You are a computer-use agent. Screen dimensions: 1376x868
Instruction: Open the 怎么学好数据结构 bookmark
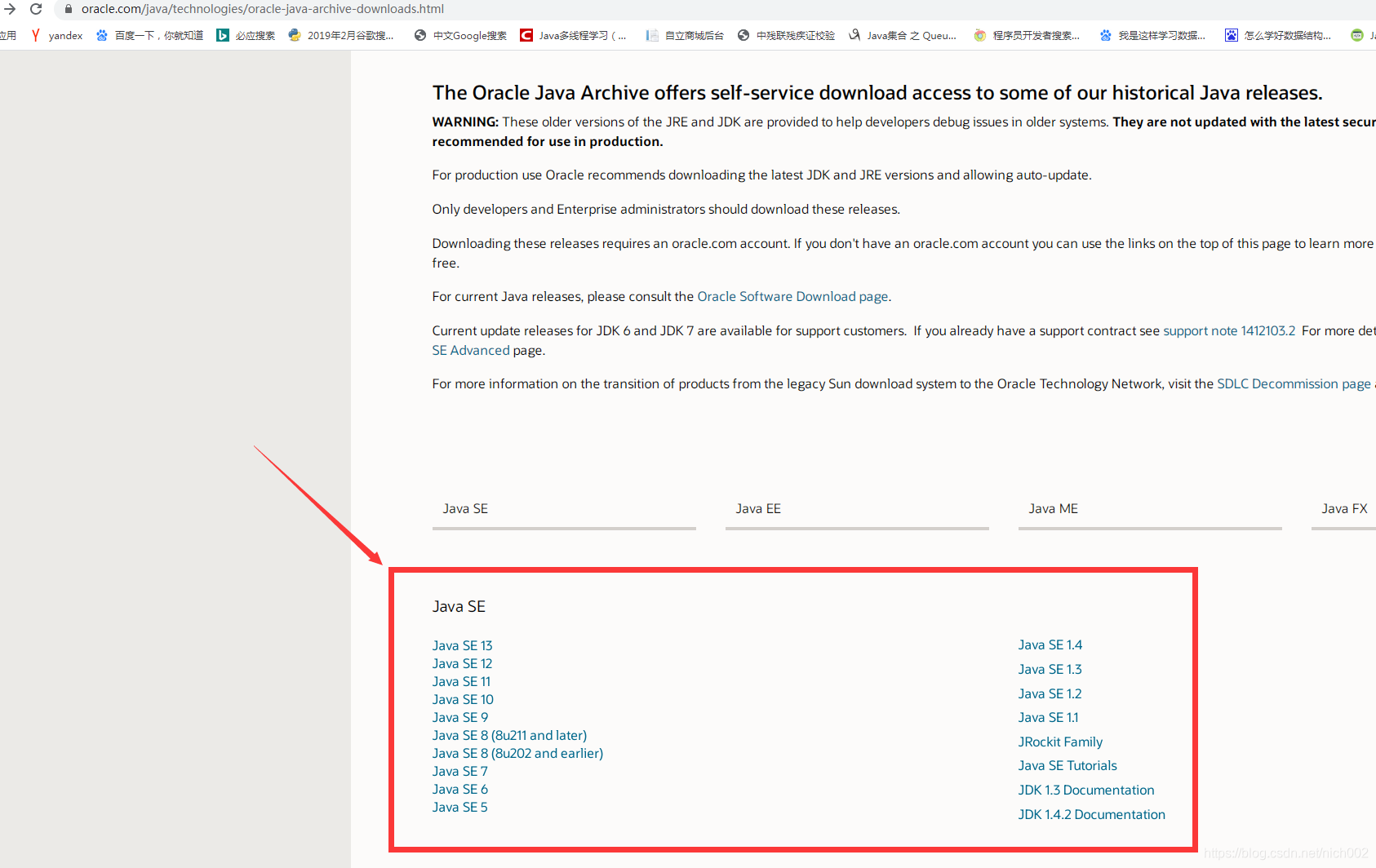click(1278, 35)
